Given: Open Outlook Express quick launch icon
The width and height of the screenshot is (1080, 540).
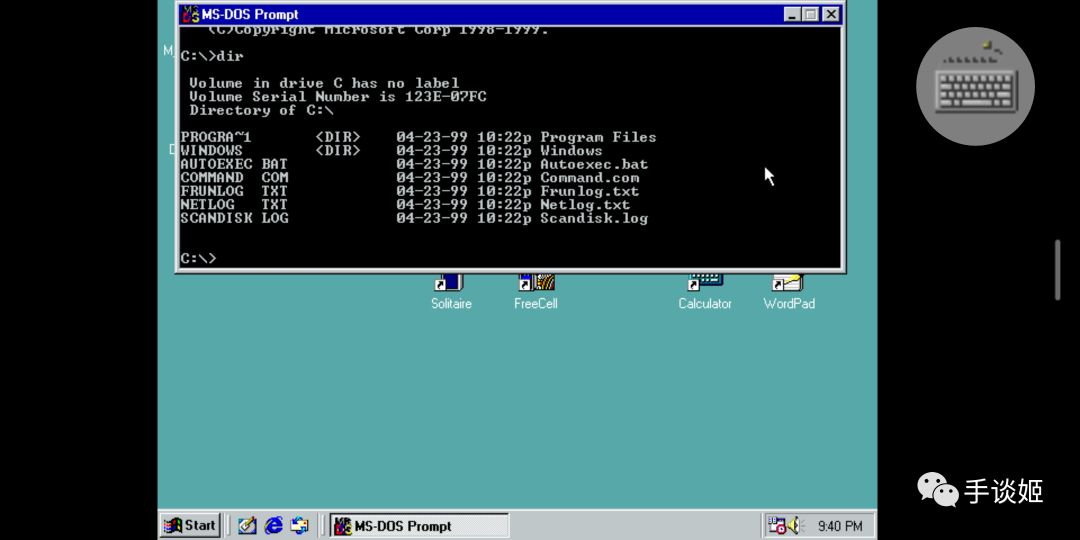Looking at the screenshot, I should 300,526.
